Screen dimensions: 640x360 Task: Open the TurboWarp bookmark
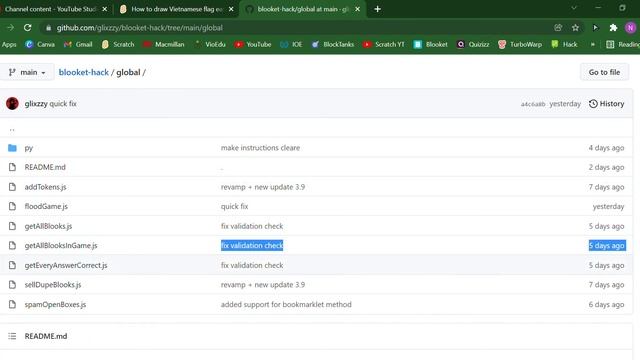(x=520, y=44)
